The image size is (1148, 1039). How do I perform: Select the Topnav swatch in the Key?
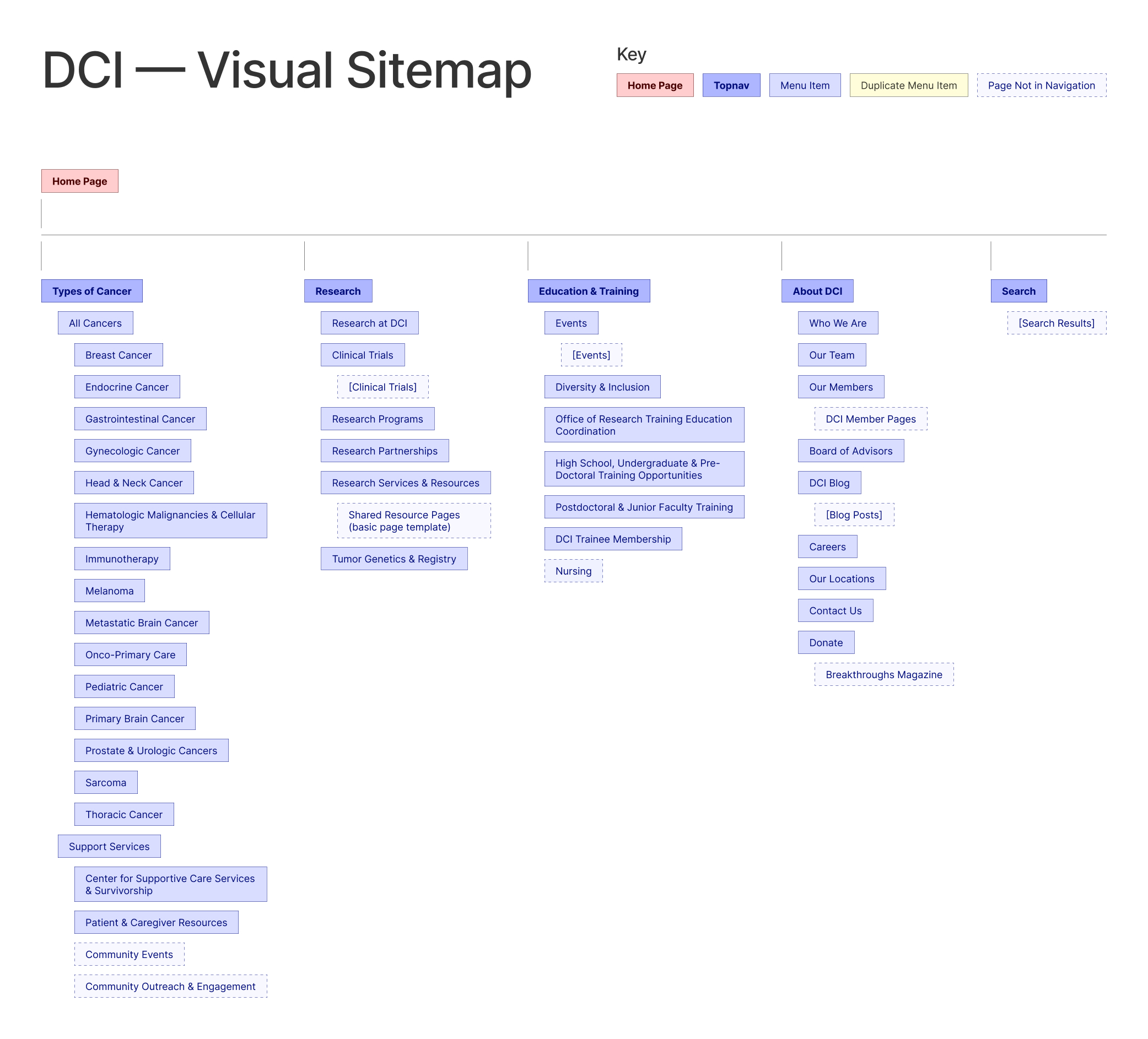click(x=731, y=85)
